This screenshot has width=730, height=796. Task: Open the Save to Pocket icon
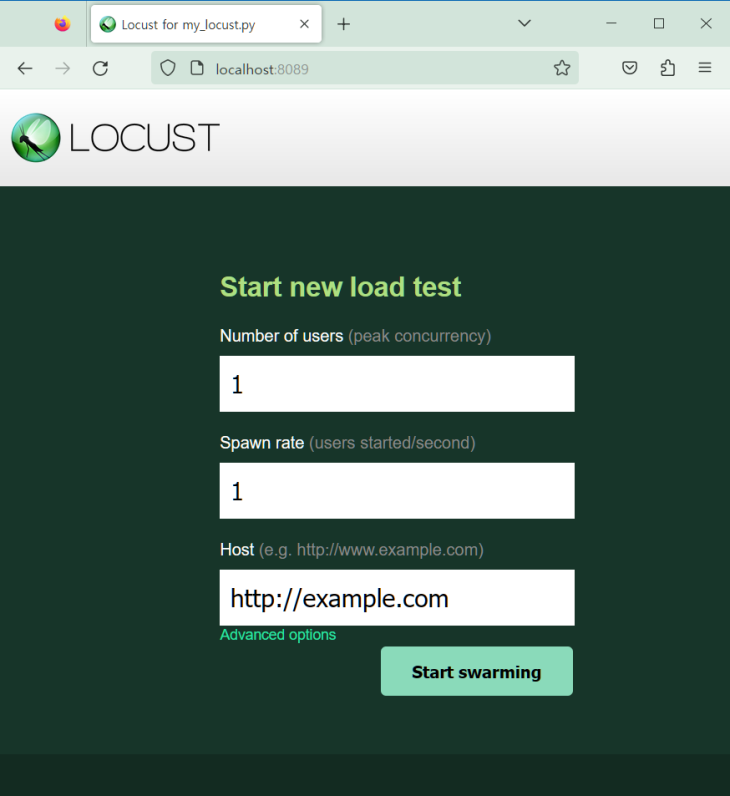(629, 68)
